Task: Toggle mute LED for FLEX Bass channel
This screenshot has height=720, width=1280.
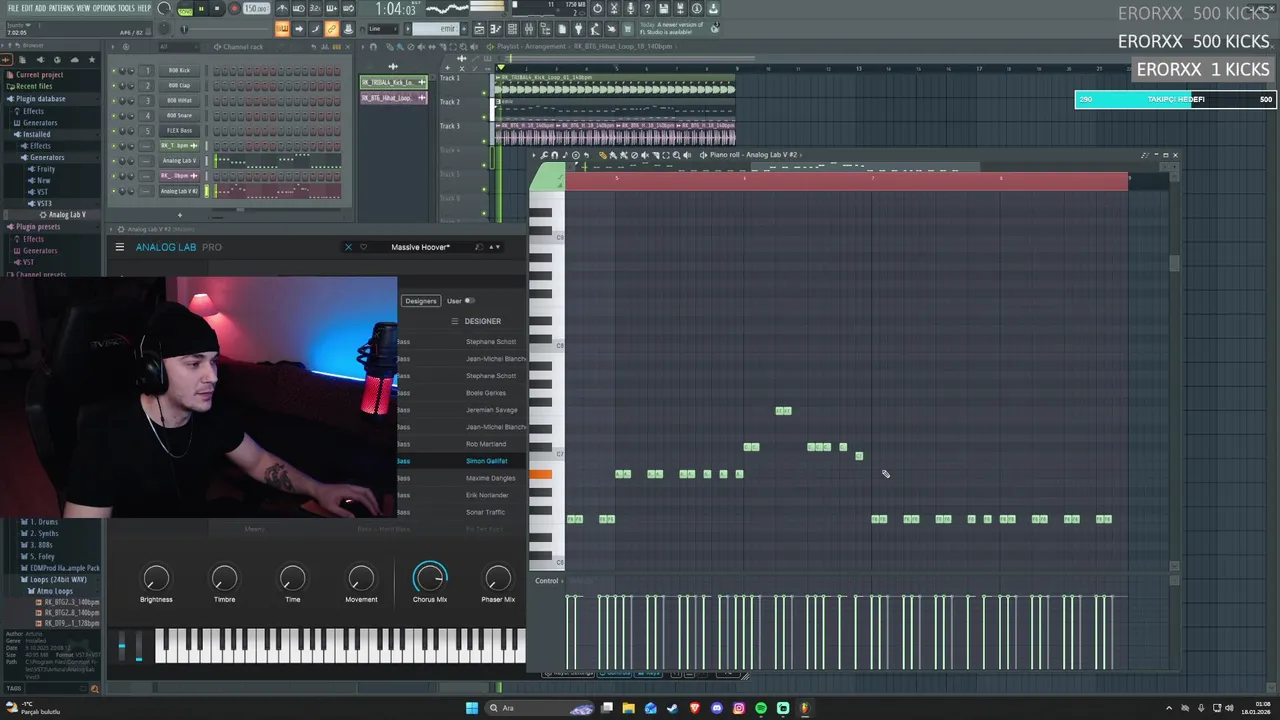Action: tap(114, 130)
